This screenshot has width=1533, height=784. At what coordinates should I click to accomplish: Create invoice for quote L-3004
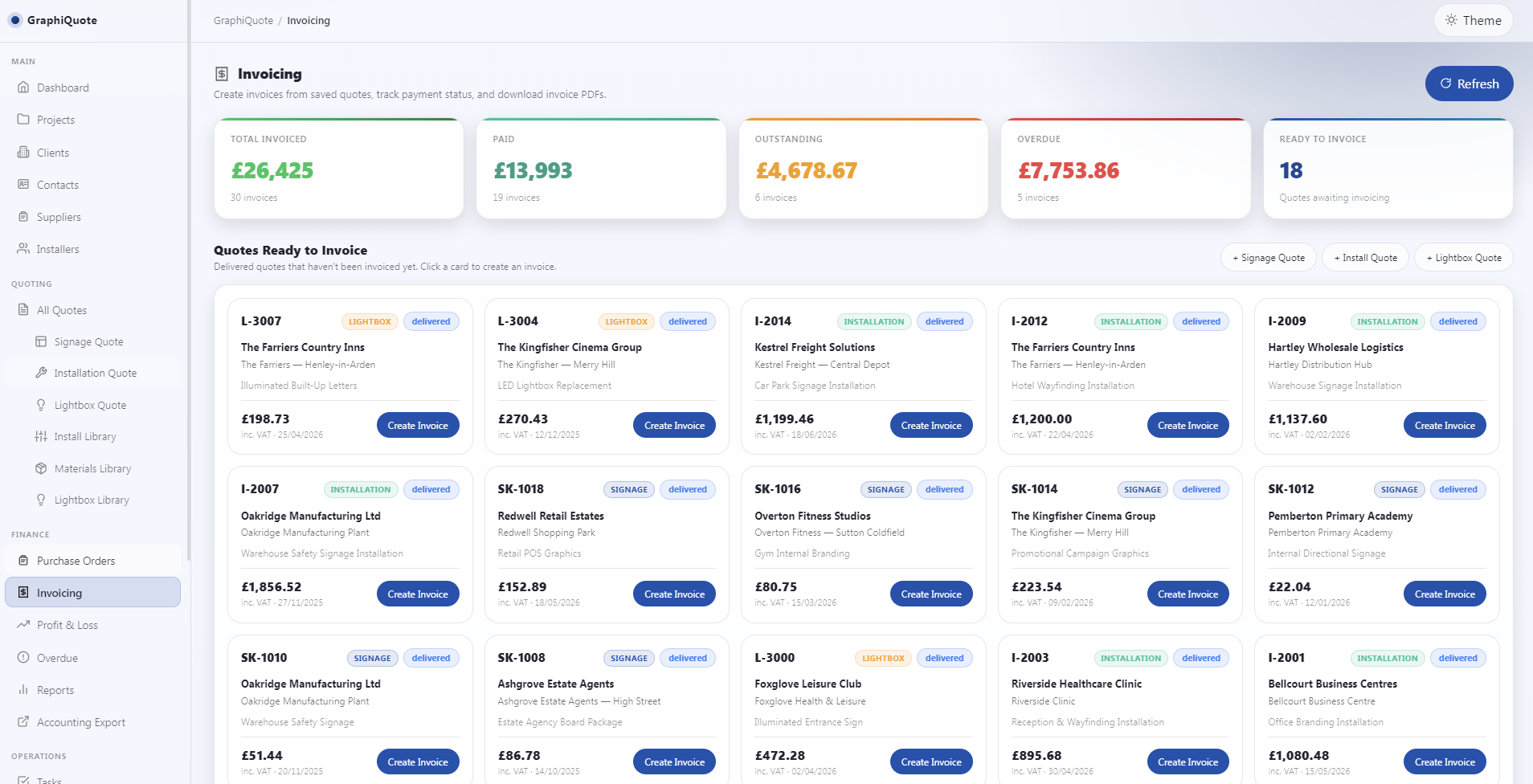[x=674, y=426]
